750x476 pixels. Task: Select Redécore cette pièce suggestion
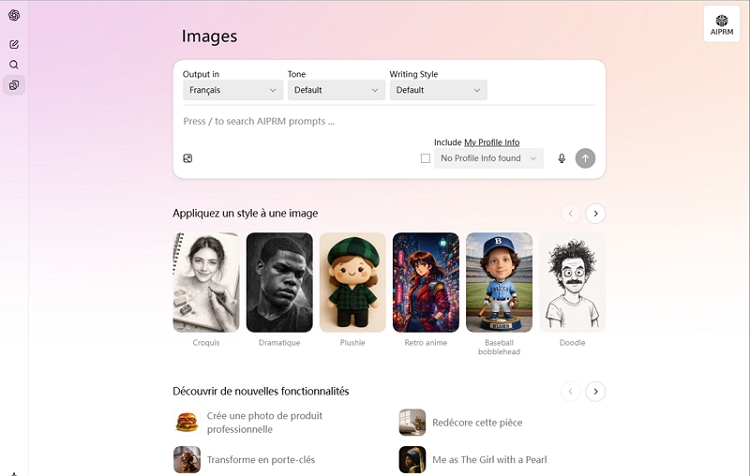point(477,422)
